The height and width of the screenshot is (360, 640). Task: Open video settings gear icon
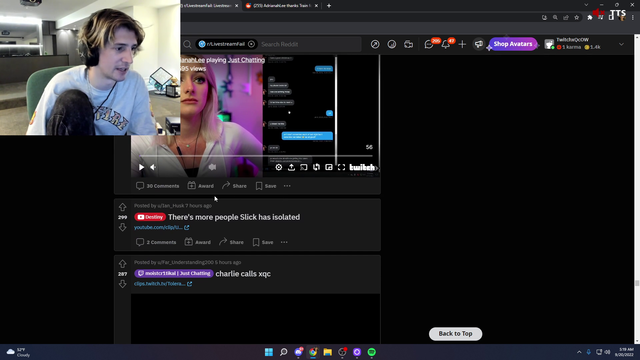(278, 167)
